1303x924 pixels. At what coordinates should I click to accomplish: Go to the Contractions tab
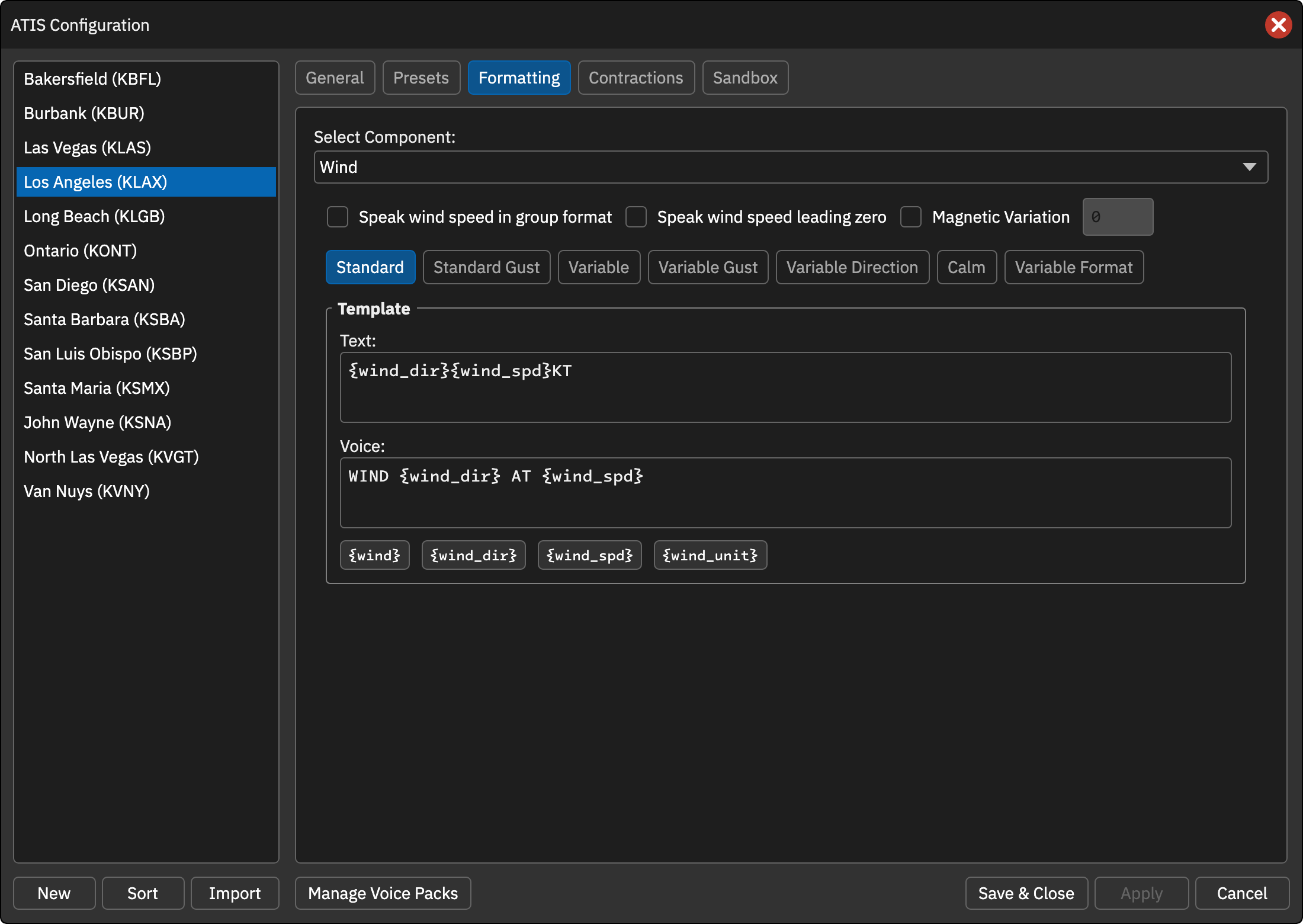click(x=636, y=78)
